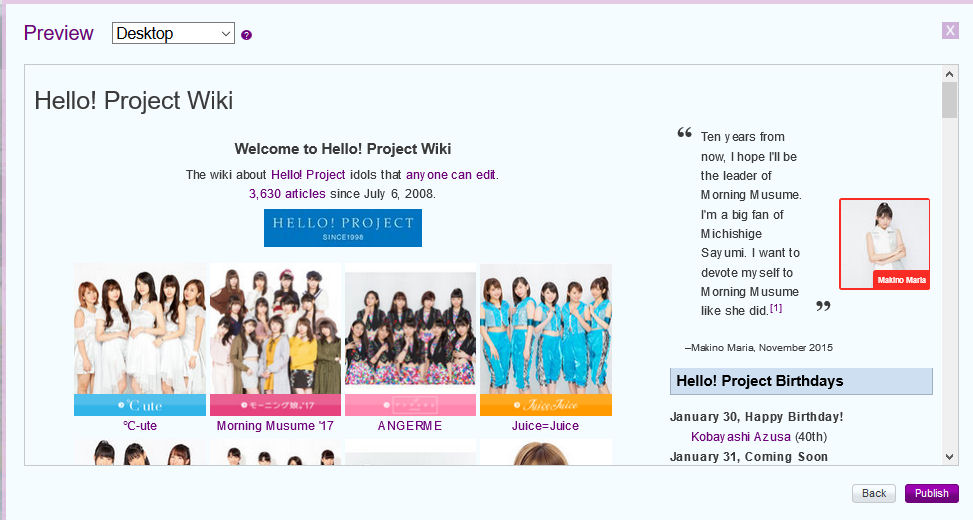Click the Hello! Project Since 1998 banner

(x=343, y=228)
